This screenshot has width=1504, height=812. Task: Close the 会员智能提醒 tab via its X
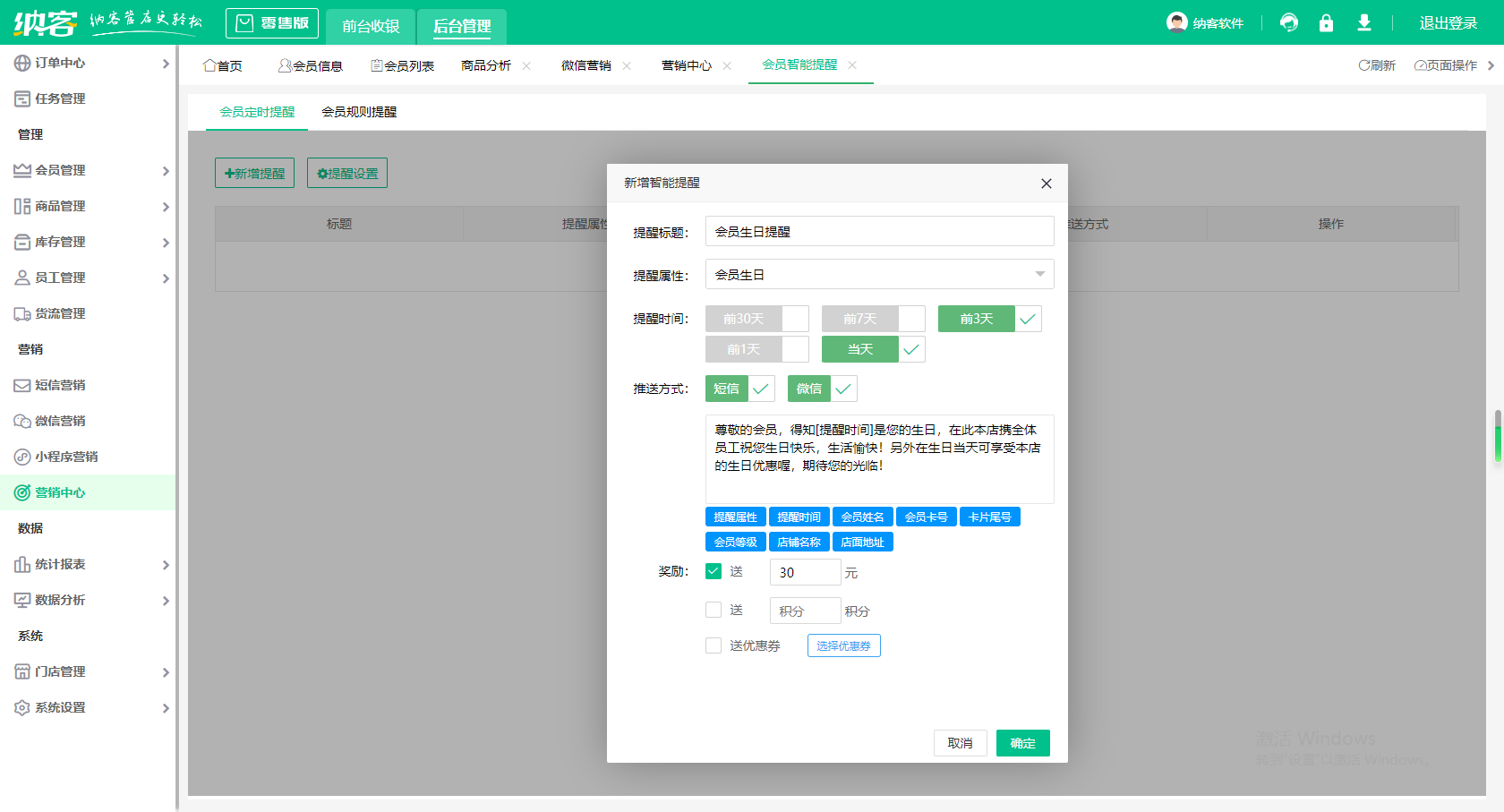[852, 64]
